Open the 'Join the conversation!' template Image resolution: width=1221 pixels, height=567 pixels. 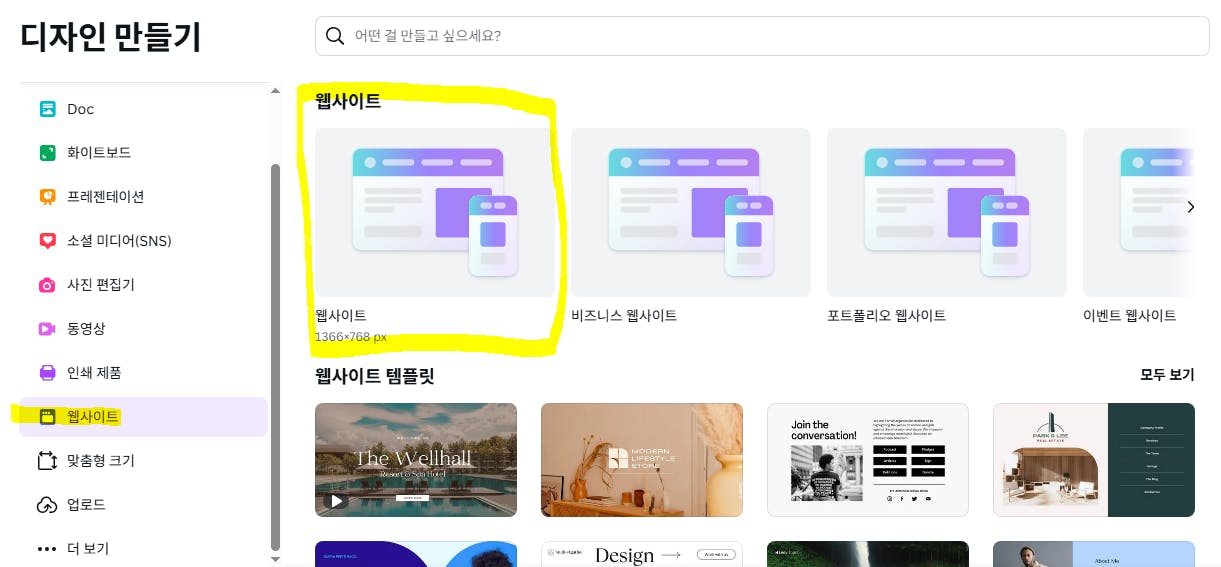coord(868,460)
